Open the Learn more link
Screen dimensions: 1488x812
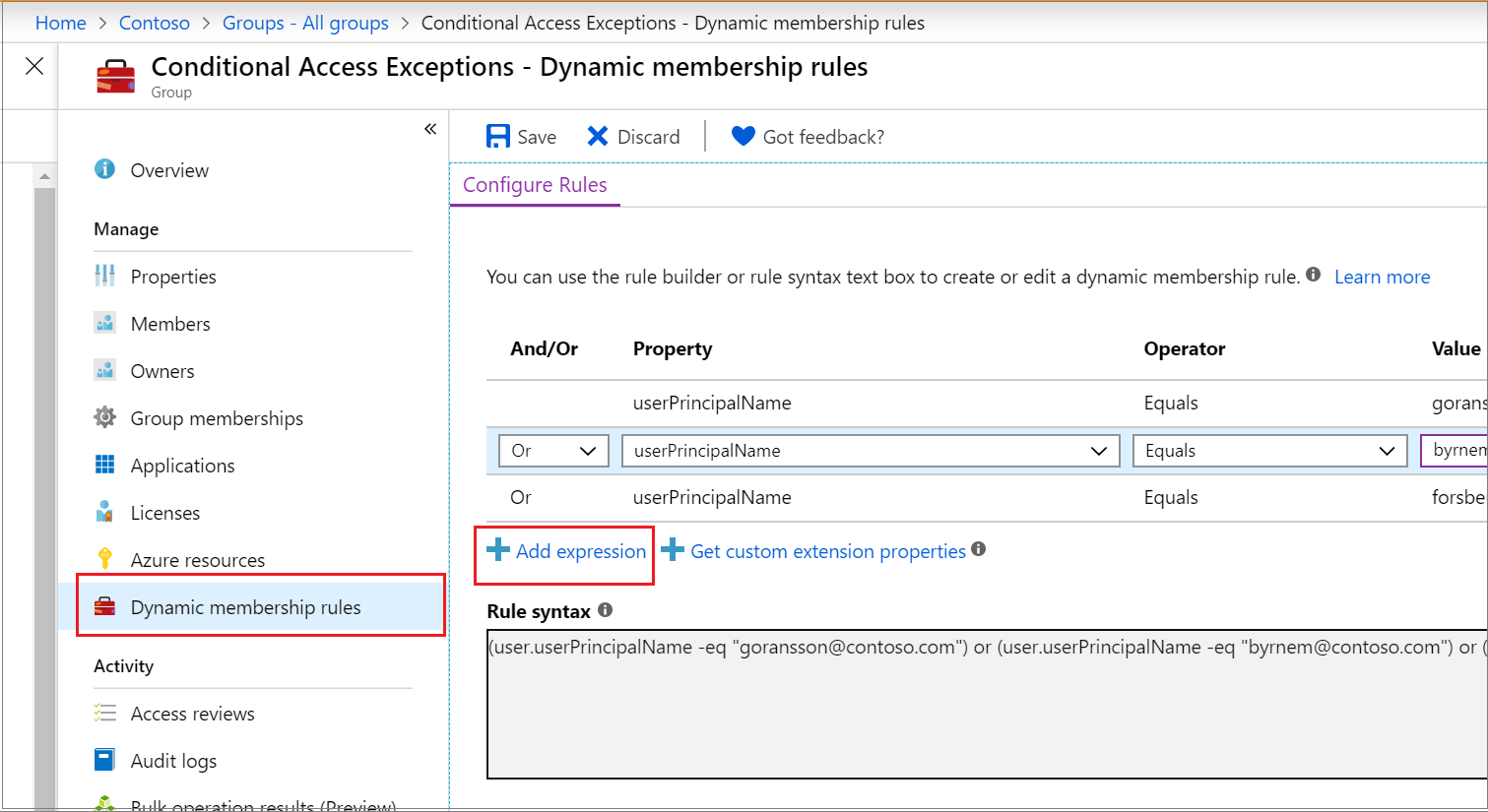tap(1382, 277)
